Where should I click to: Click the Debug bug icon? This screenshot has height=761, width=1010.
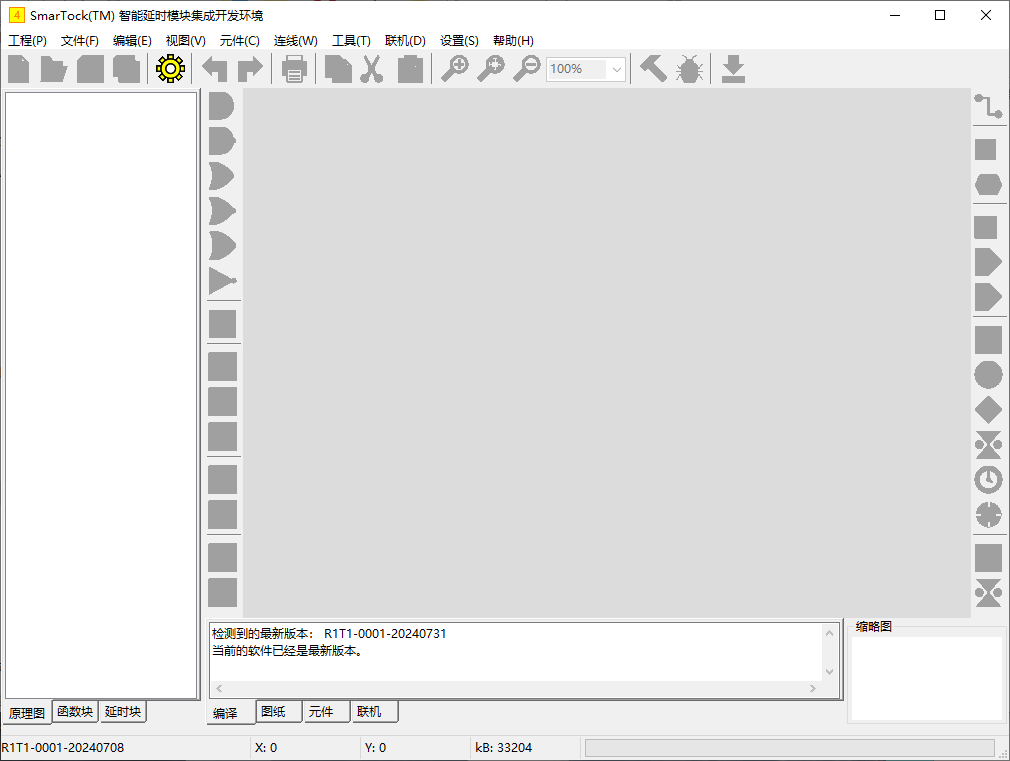point(689,69)
